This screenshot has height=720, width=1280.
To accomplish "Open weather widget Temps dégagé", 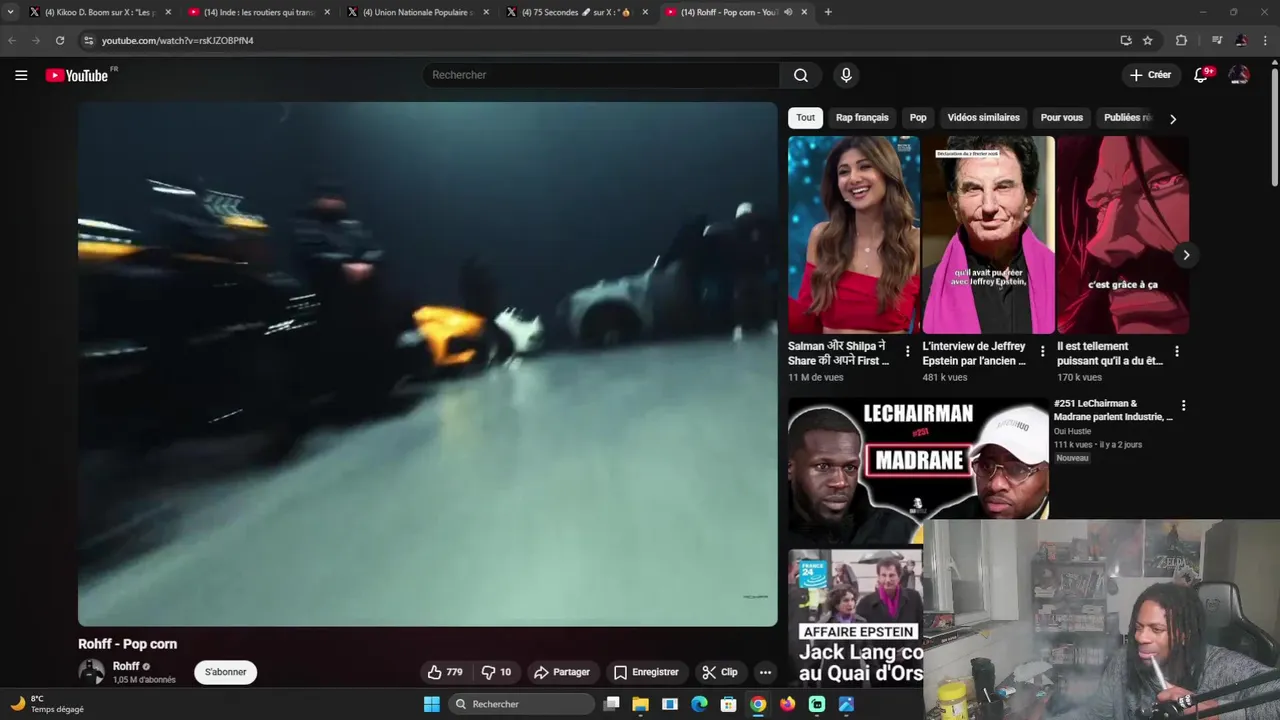I will pos(47,704).
